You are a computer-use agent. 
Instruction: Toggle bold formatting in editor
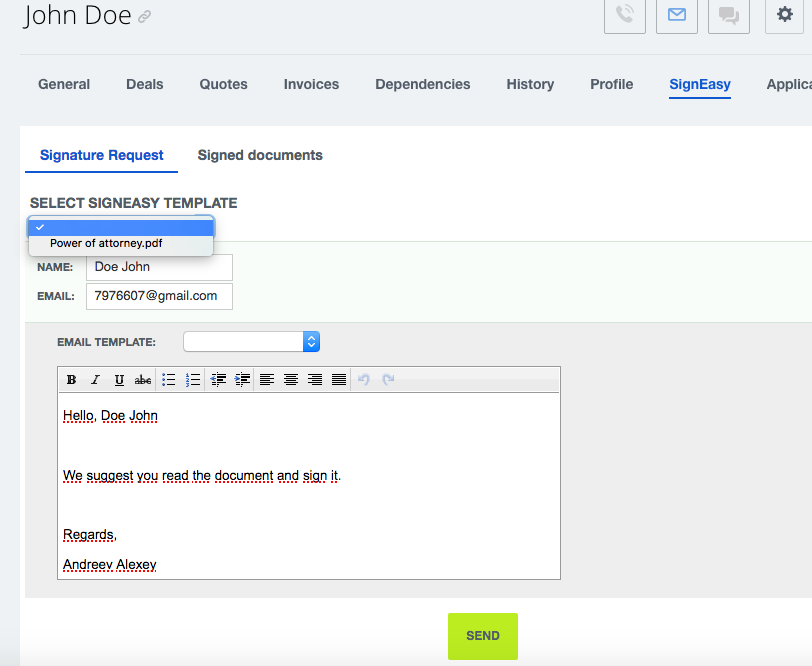pos(71,380)
